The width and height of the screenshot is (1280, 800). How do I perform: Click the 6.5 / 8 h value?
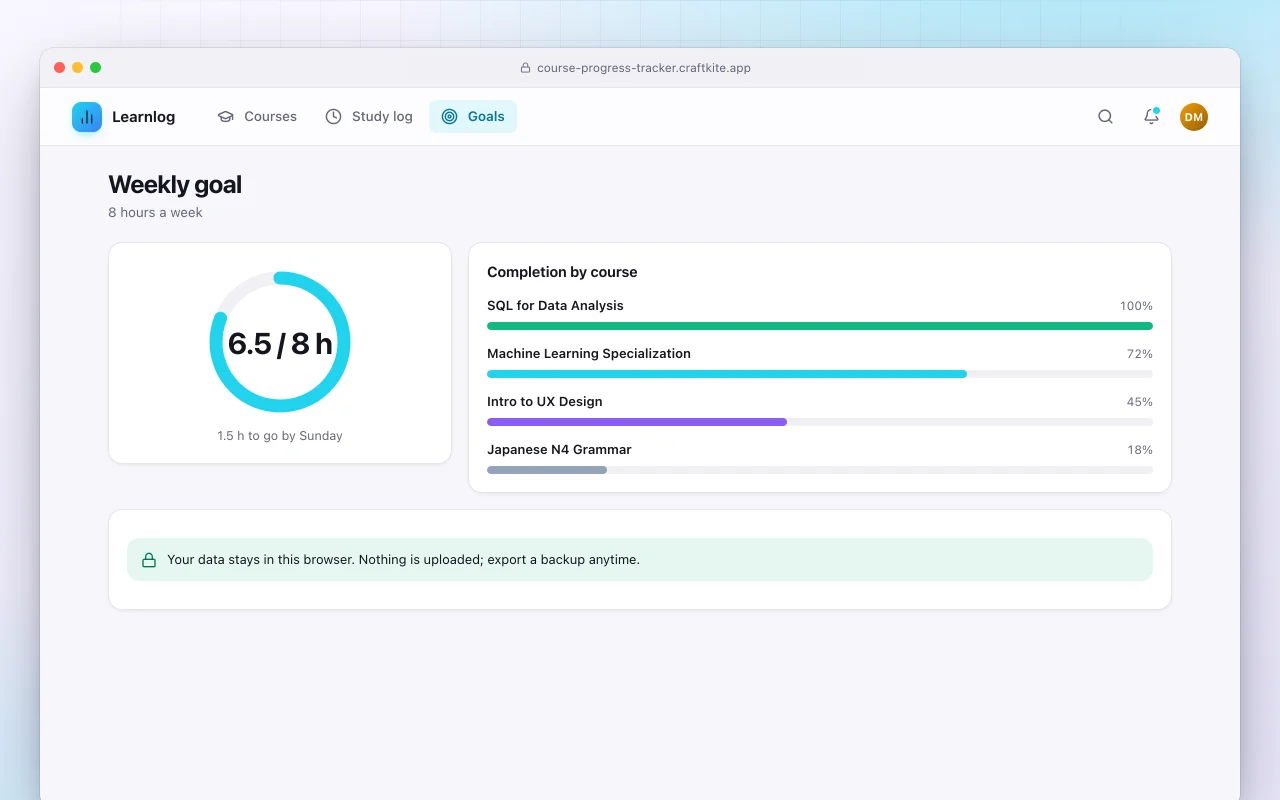tap(280, 344)
